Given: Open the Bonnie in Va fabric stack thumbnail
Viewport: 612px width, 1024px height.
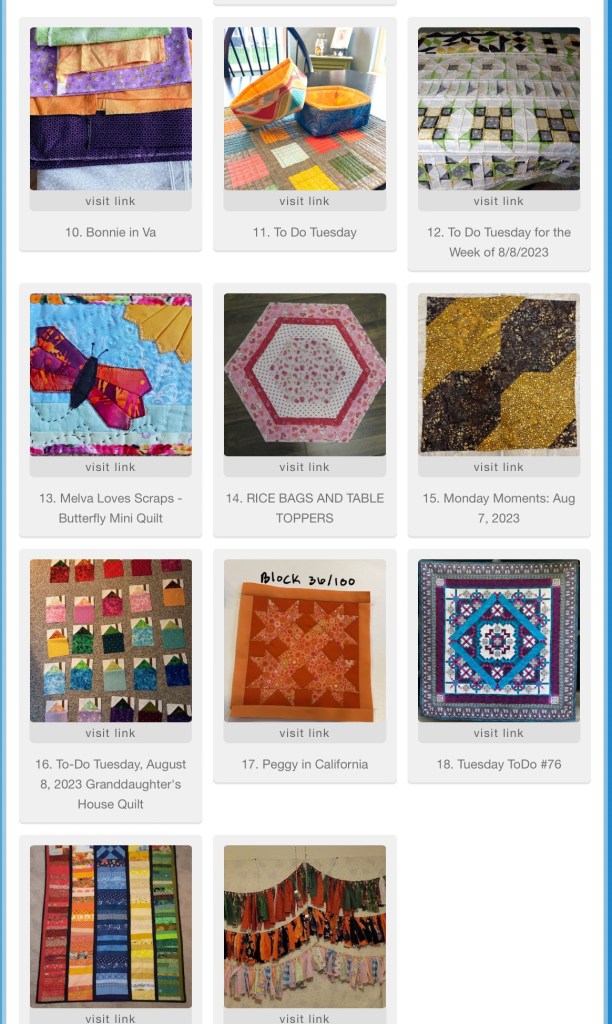Looking at the screenshot, I should tap(110, 108).
